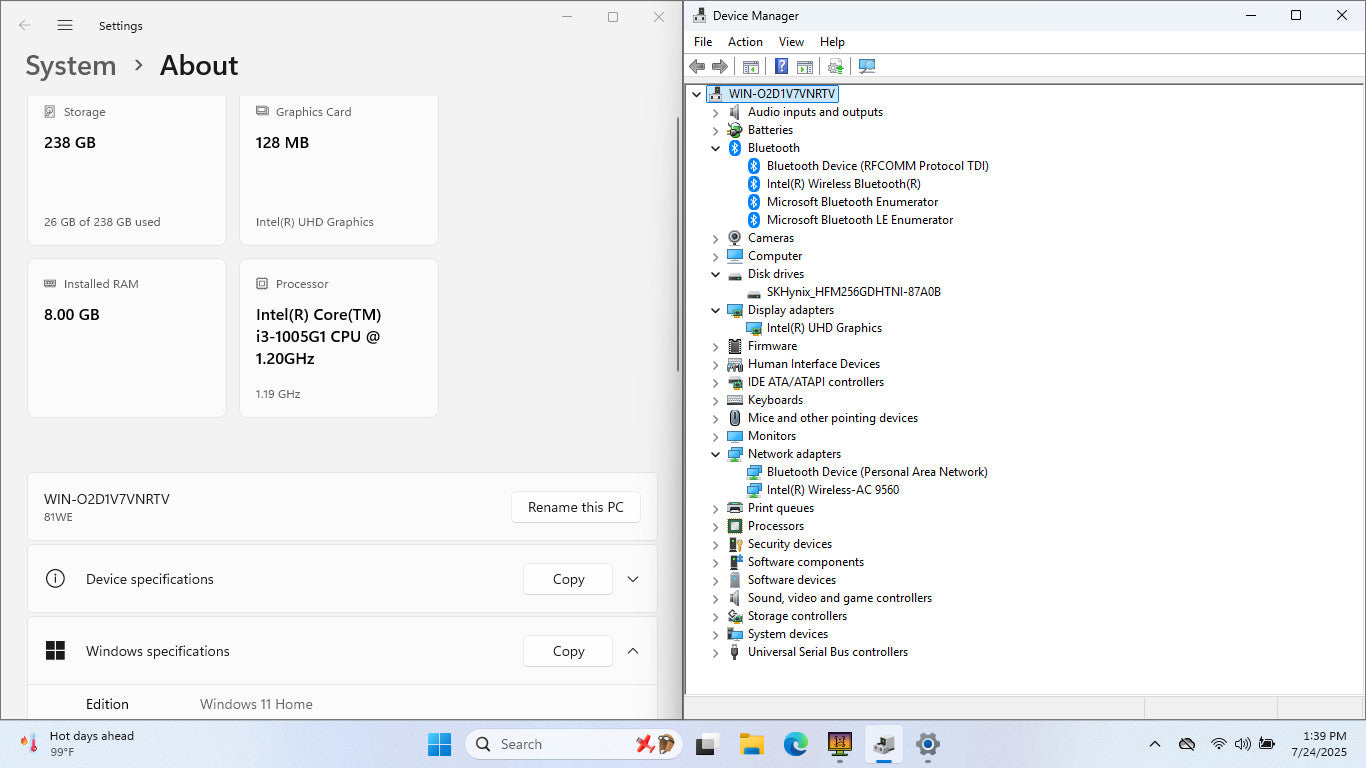Click the Display adapters category icon

[735, 310]
